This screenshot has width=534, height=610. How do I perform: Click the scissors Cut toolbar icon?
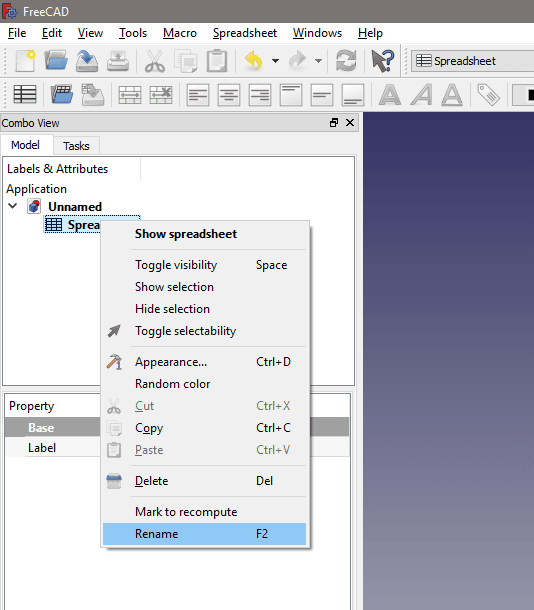coord(155,61)
